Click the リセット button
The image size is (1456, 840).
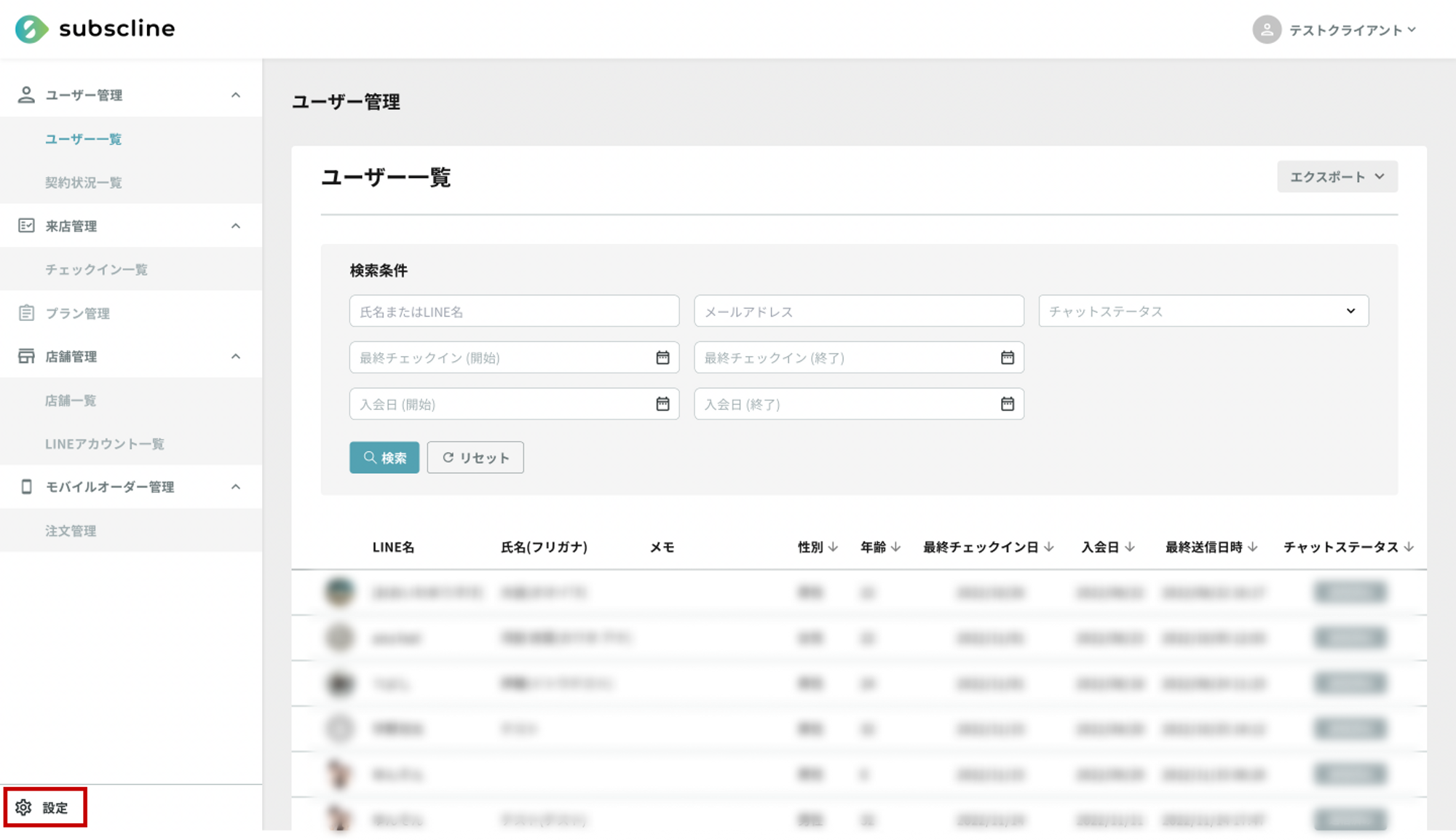click(x=475, y=457)
